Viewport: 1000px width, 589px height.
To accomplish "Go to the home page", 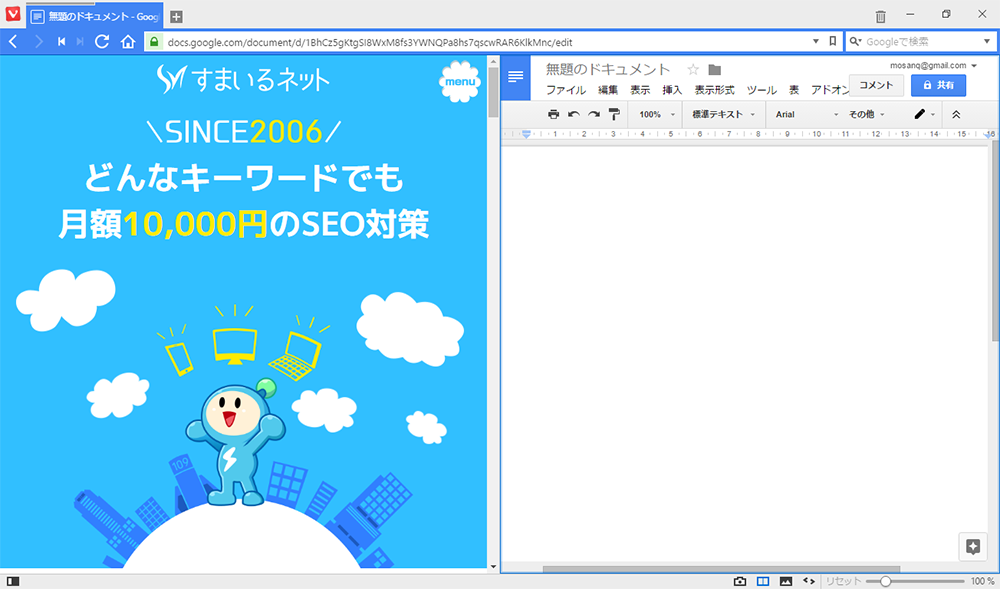I will (128, 42).
